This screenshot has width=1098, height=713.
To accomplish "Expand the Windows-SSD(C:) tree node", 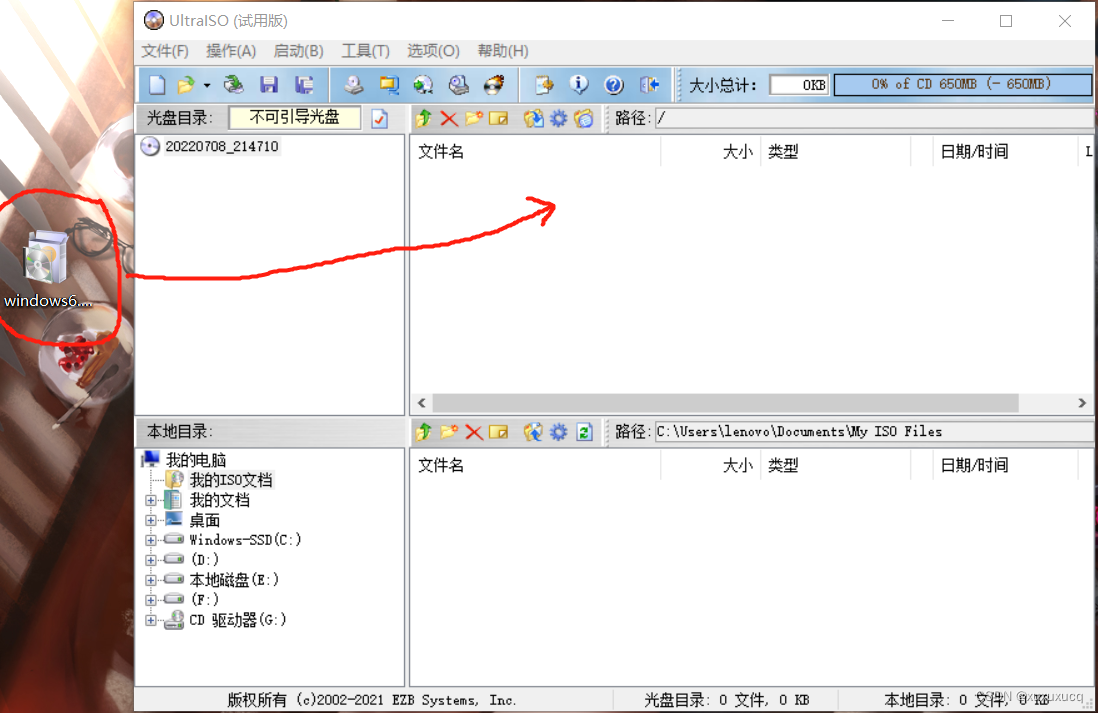I will click(151, 540).
